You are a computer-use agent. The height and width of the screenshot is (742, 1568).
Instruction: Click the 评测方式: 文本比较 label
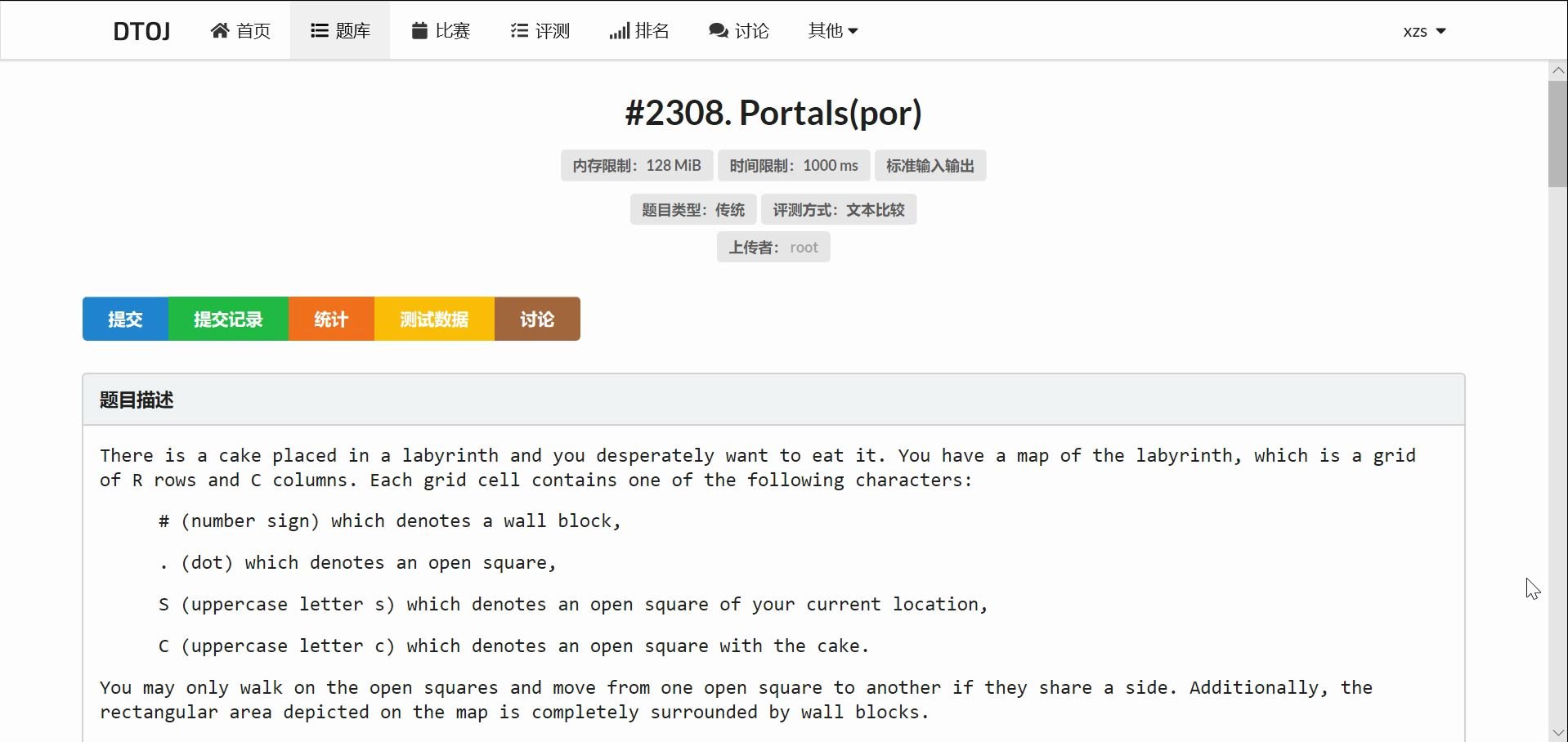pyautogui.click(x=839, y=210)
